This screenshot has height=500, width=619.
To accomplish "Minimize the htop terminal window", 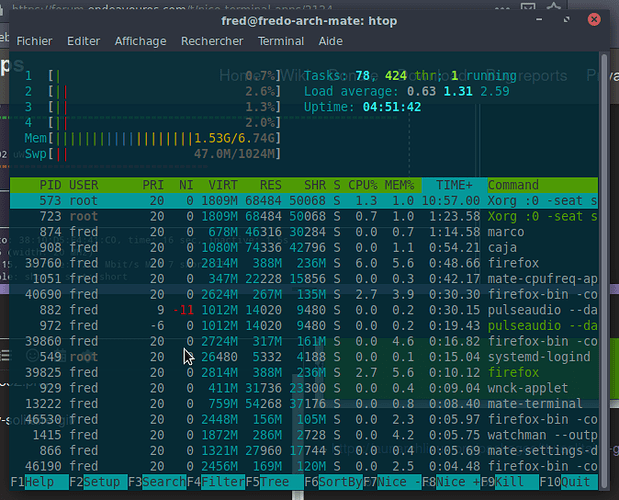I will [x=539, y=19].
